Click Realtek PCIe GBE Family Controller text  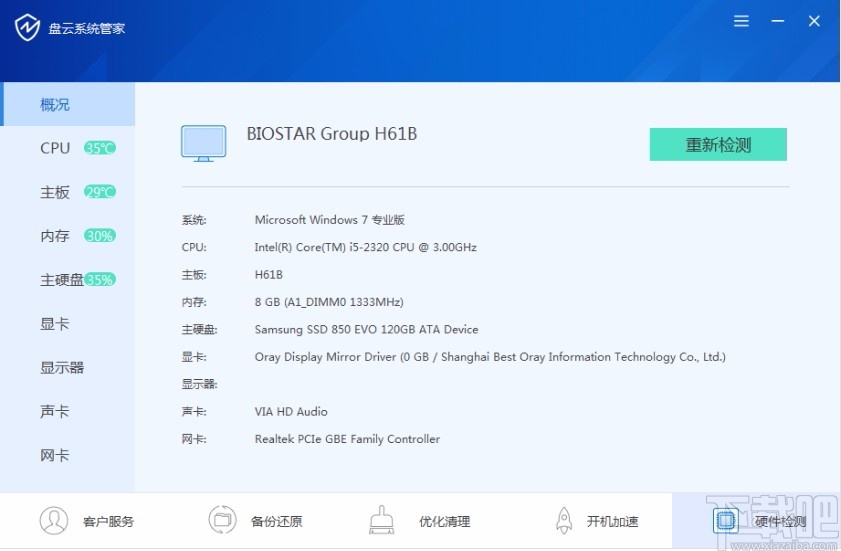click(348, 439)
